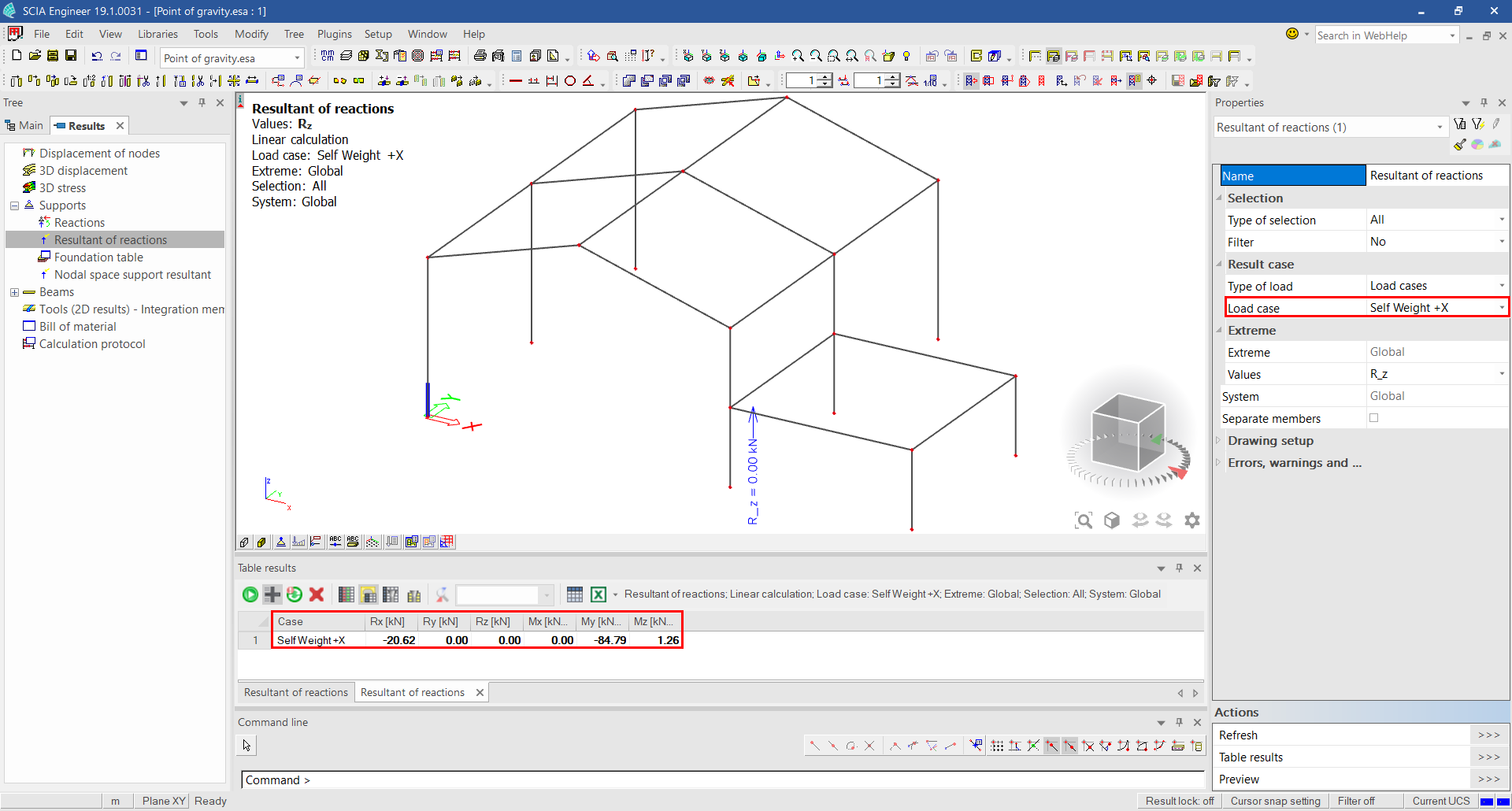Toggle Cursor snap setting in the status bar
Image resolution: width=1512 pixels, height=811 pixels.
click(1275, 801)
